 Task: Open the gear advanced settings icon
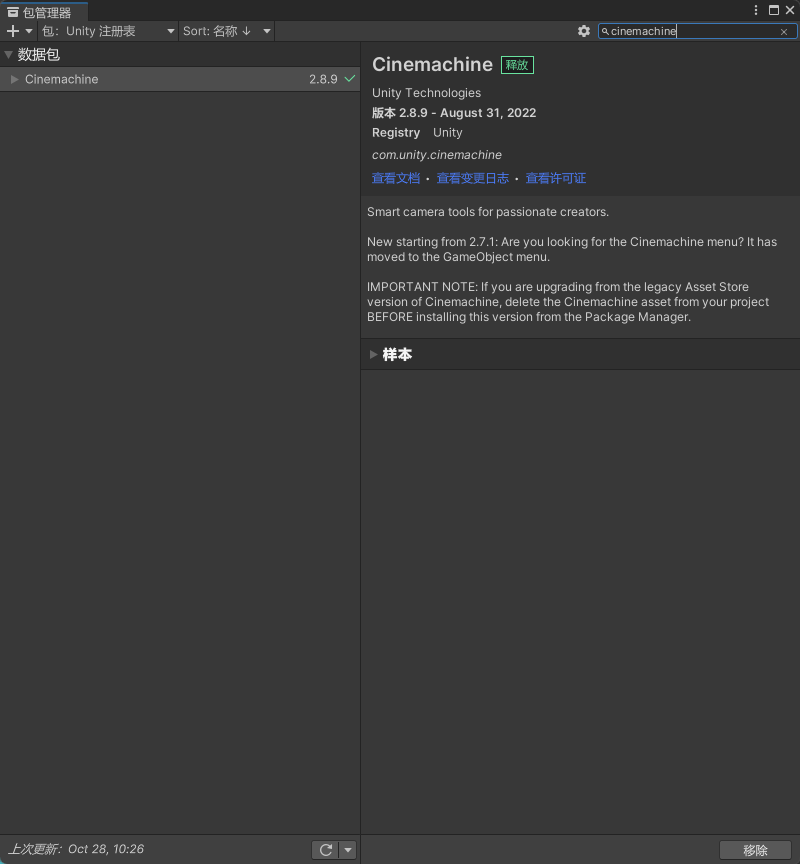[x=583, y=31]
